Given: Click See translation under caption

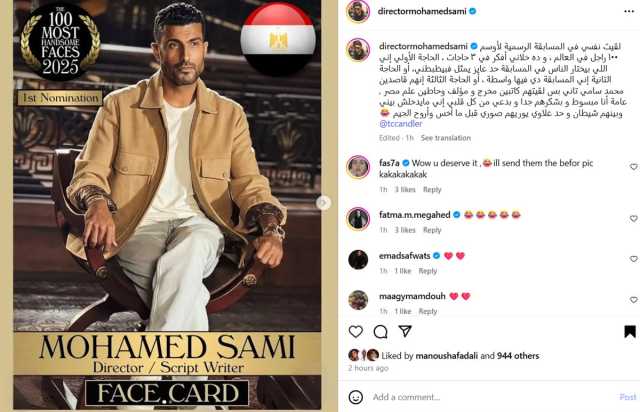Looking at the screenshot, I should [x=446, y=138].
